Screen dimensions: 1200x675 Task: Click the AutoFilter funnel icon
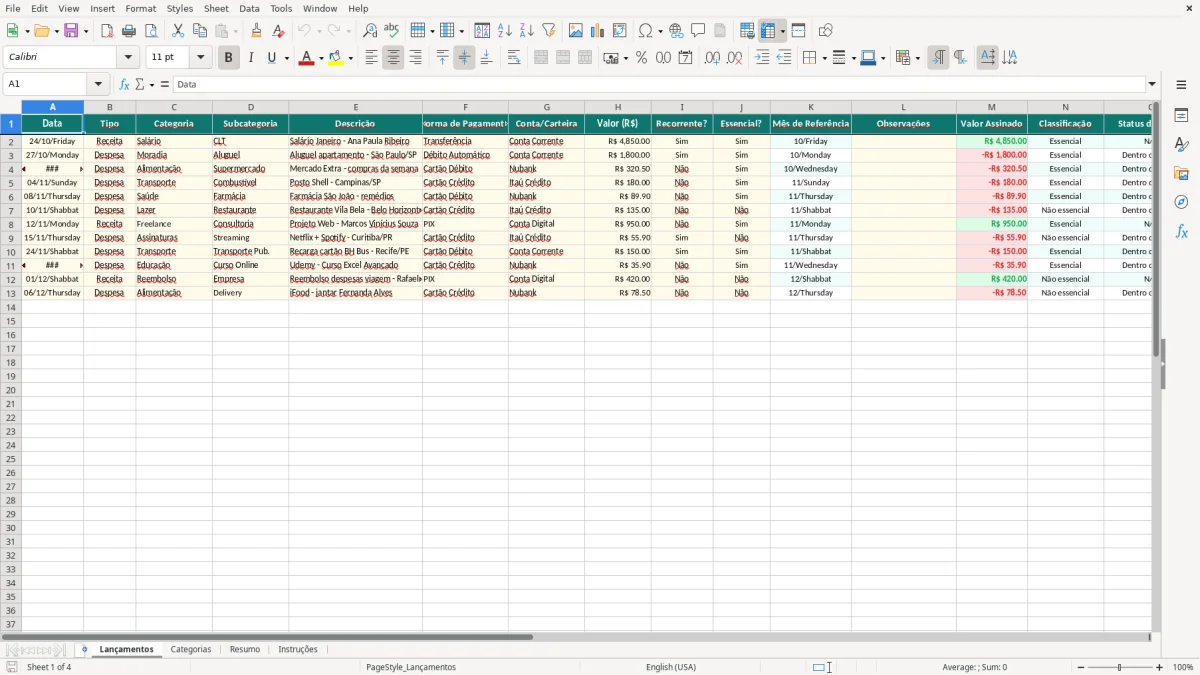[x=549, y=31]
